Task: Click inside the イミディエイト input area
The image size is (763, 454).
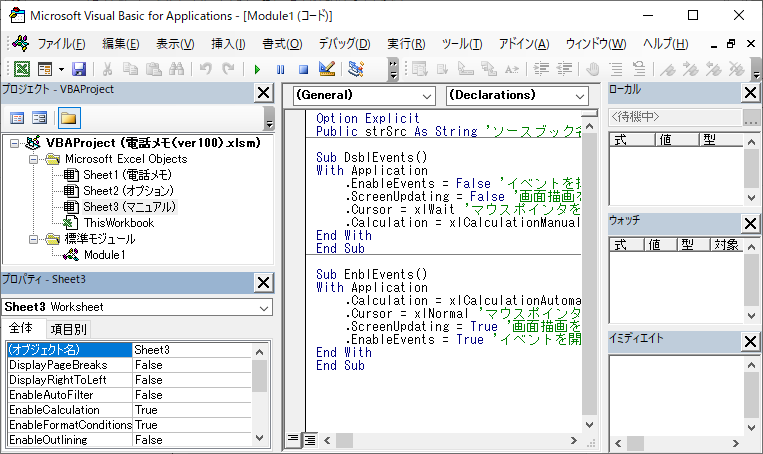Action: point(676,395)
